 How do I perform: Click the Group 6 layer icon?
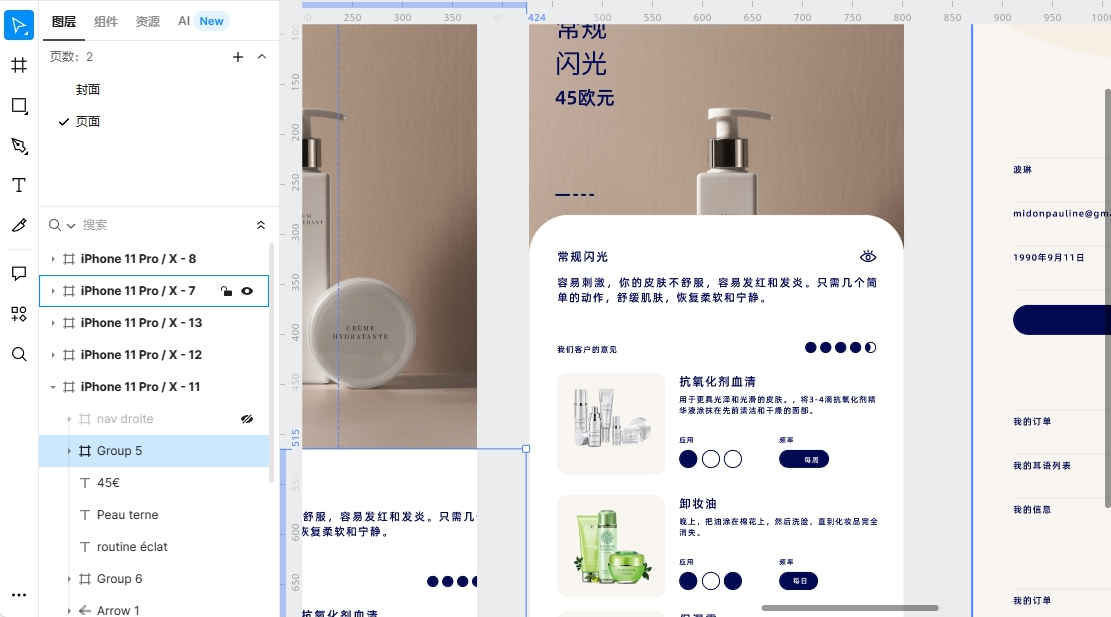click(x=85, y=579)
